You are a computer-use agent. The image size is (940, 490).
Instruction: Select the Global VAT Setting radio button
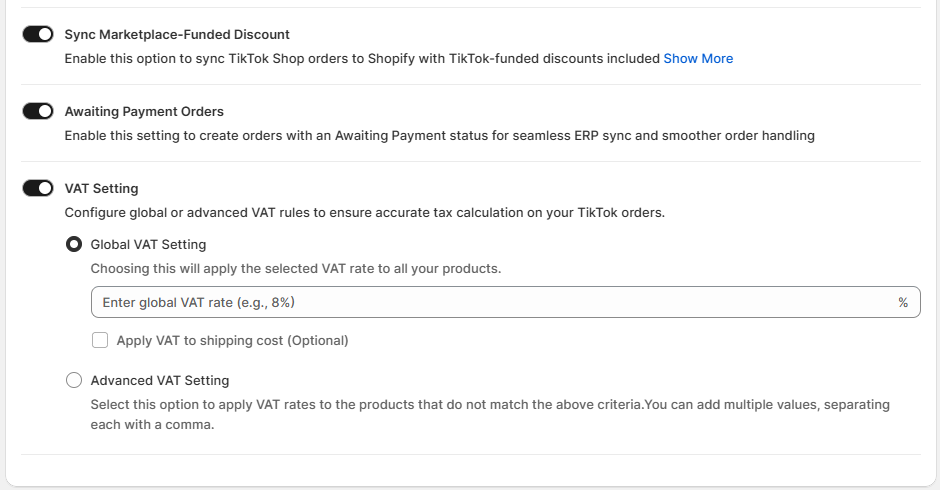[74, 244]
